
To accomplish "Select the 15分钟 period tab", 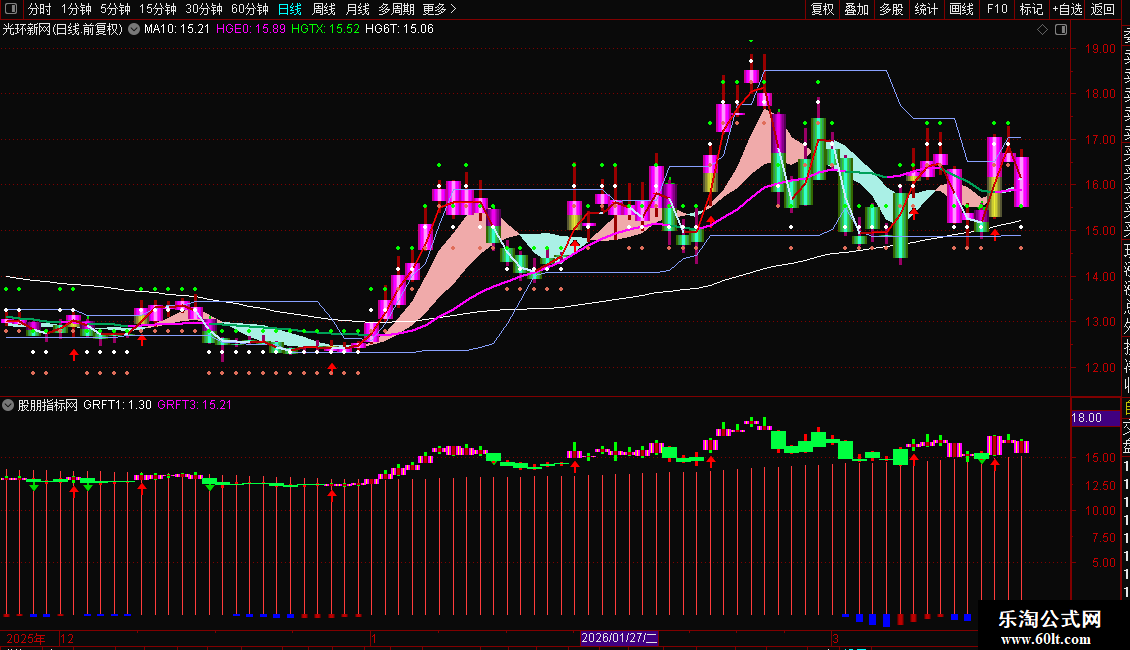I will point(157,9).
